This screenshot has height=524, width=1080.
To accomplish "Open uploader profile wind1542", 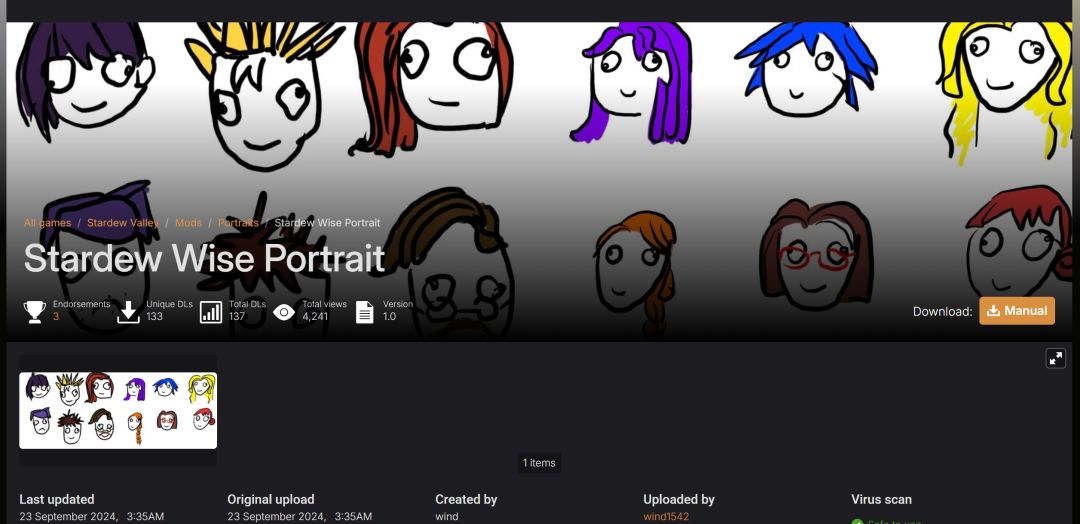I will tap(666, 516).
